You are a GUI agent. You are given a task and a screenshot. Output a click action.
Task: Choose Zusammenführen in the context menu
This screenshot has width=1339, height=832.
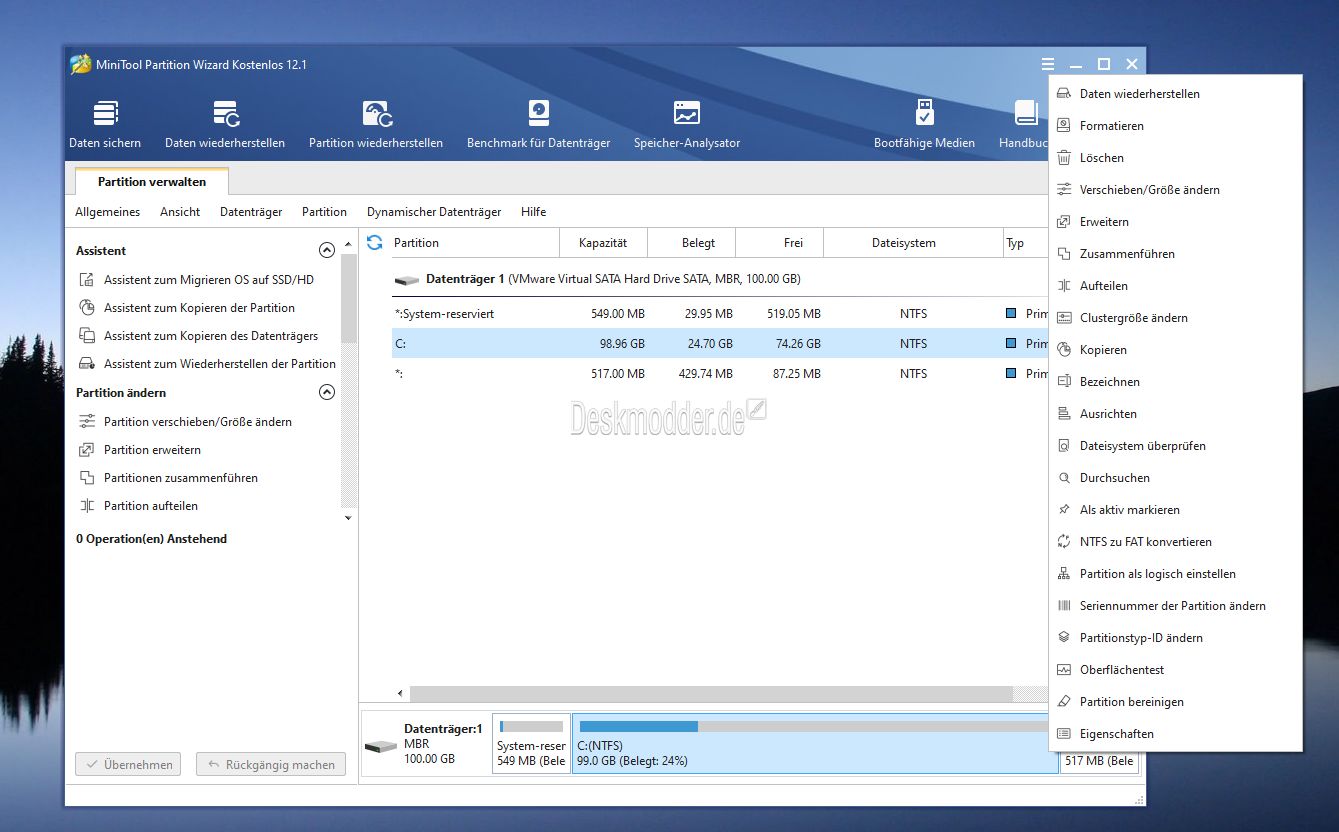point(1175,254)
